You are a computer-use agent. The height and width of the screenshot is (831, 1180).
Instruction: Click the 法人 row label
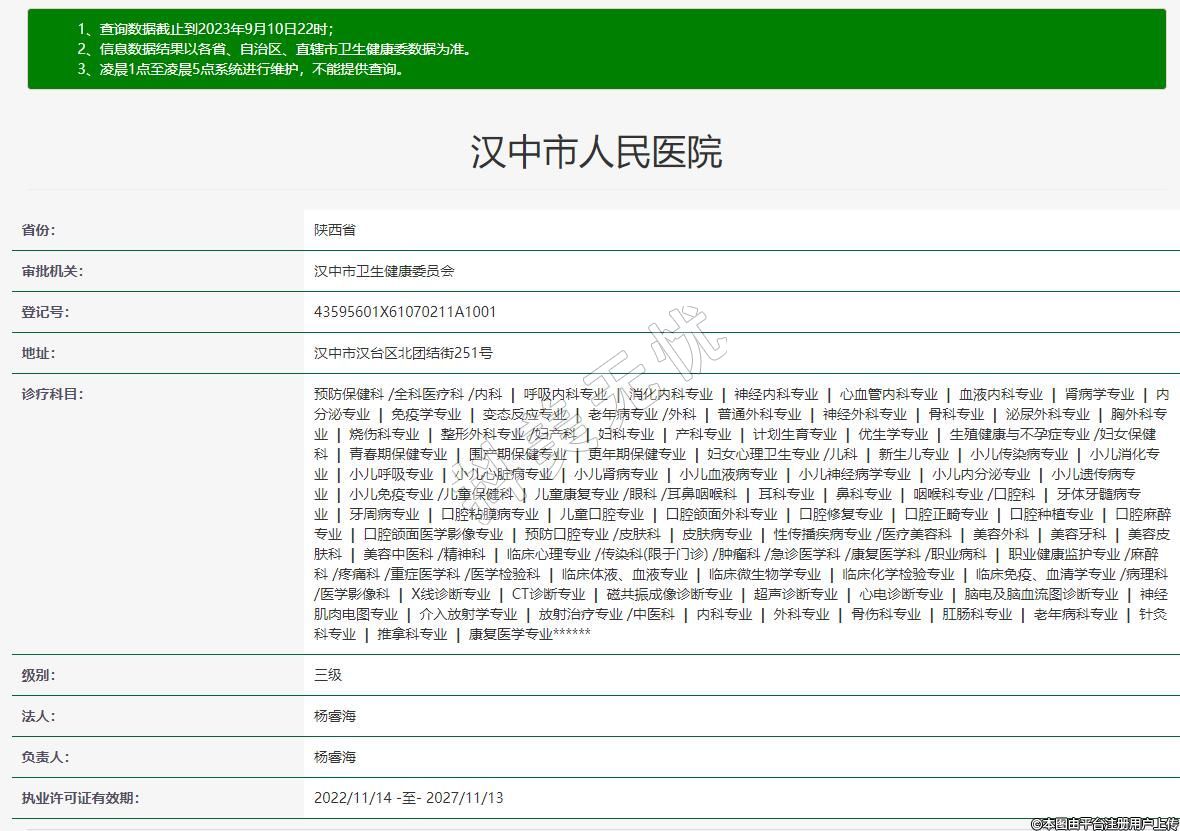(39, 716)
